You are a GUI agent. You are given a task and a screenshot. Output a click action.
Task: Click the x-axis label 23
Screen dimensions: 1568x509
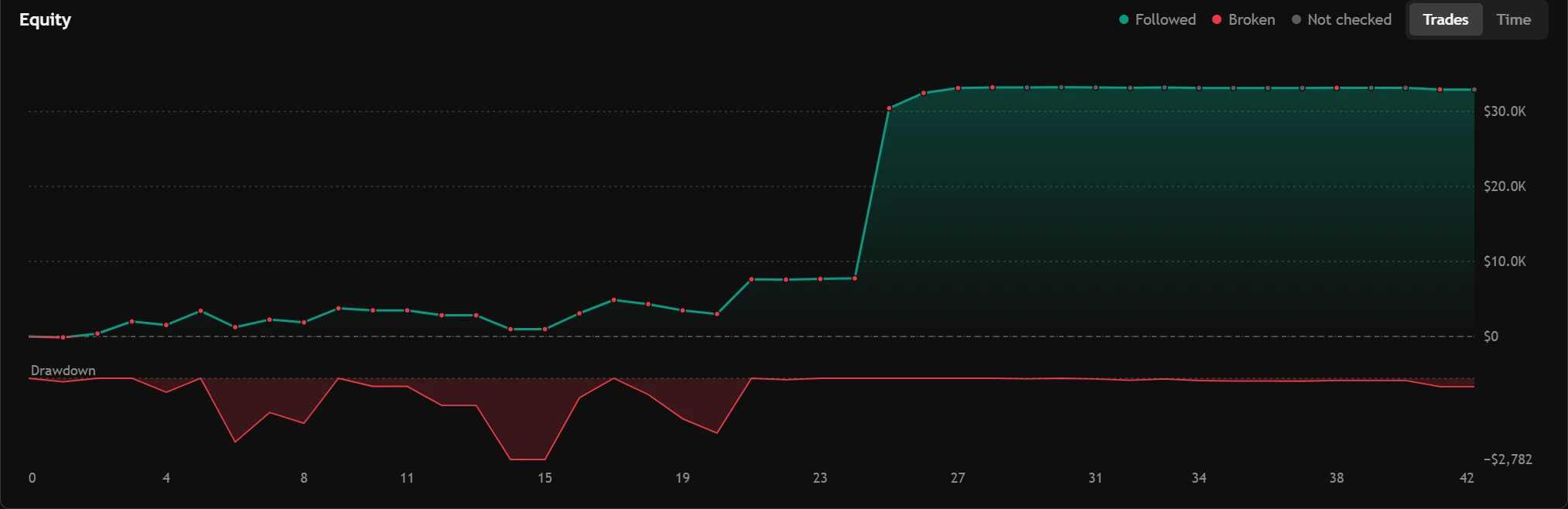click(x=820, y=478)
